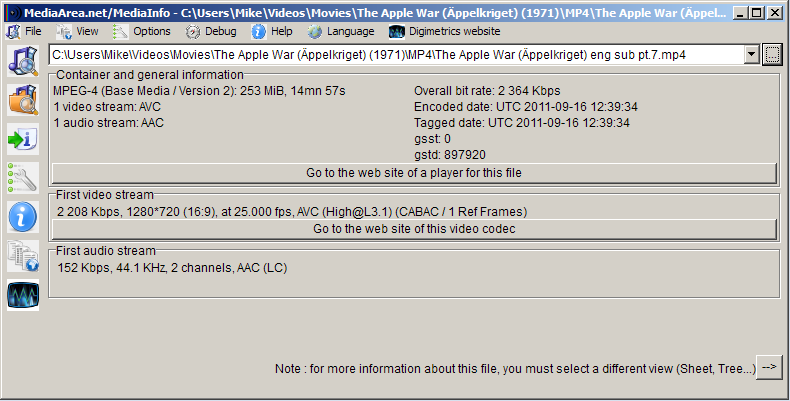Viewport: 790px width, 401px height.
Task: Click the documents-and-globe sidebar icon
Action: (22, 255)
